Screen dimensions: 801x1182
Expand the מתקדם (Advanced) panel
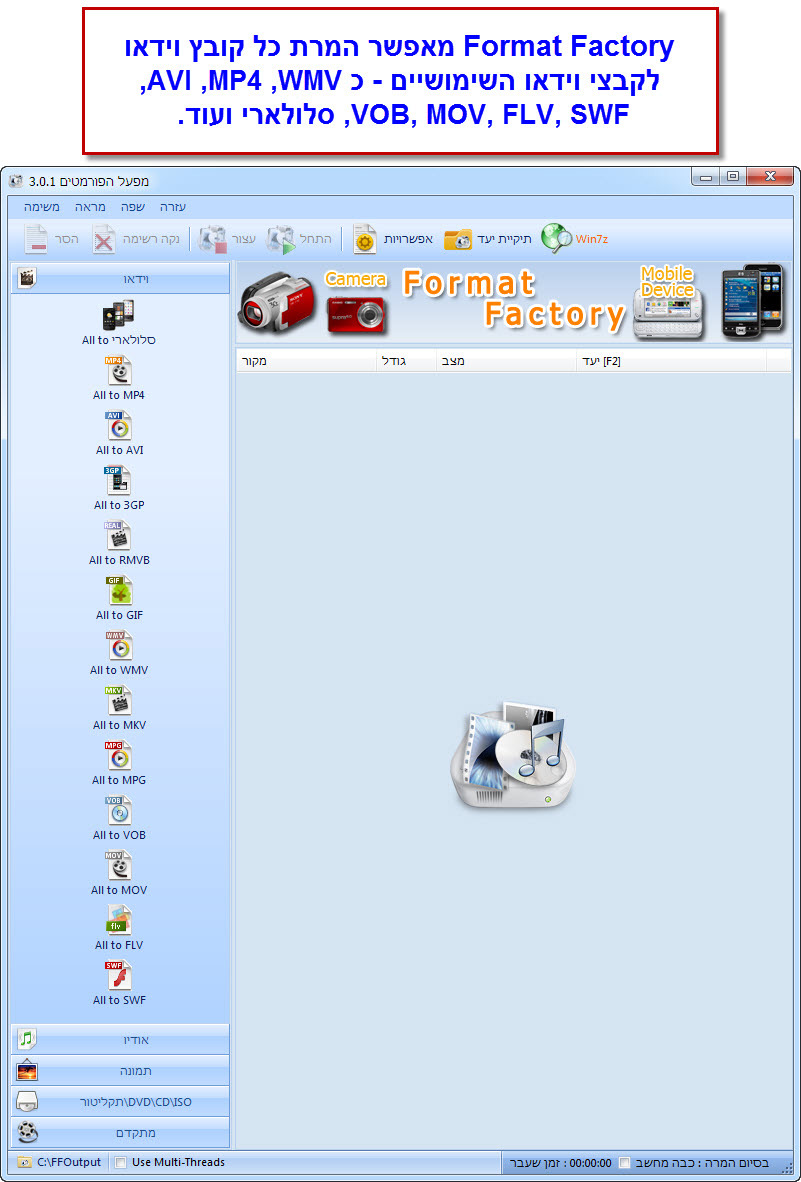click(x=121, y=1132)
